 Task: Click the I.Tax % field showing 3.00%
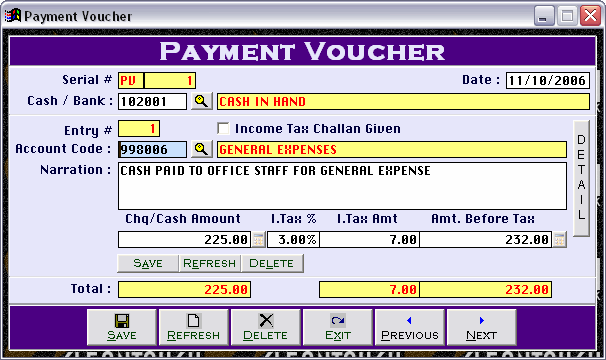pos(293,240)
